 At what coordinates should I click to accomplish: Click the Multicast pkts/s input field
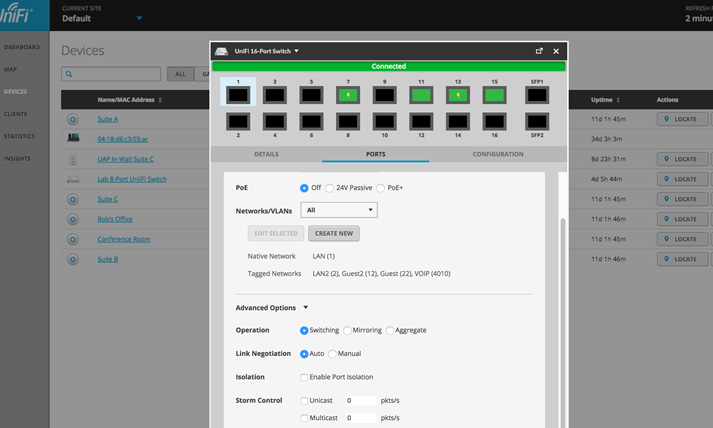click(x=361, y=418)
